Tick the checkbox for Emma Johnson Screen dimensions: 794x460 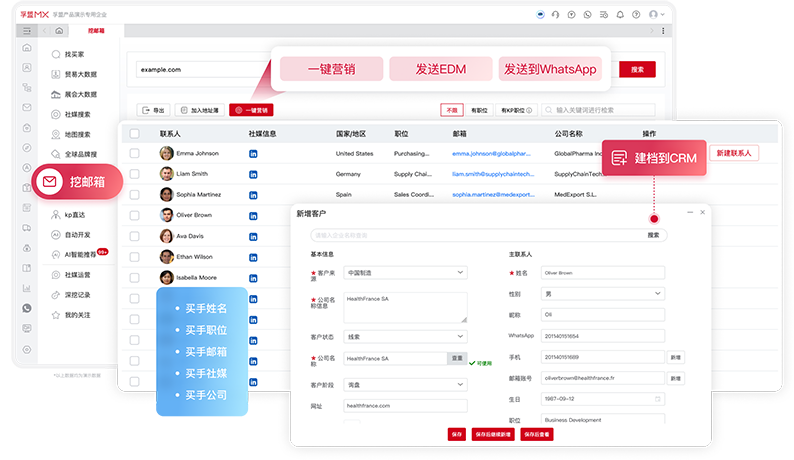(134, 153)
